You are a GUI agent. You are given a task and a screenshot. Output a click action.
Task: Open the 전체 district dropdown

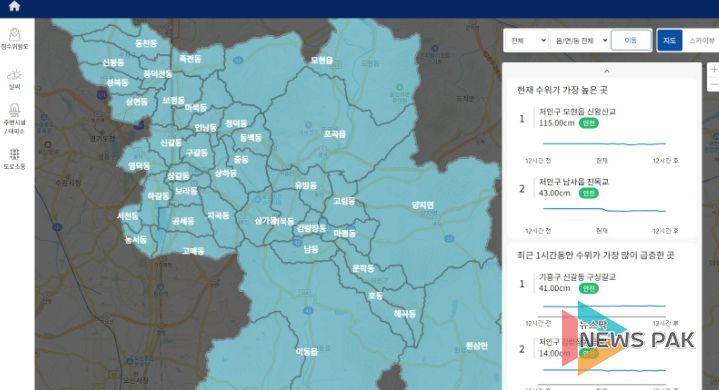click(x=527, y=41)
